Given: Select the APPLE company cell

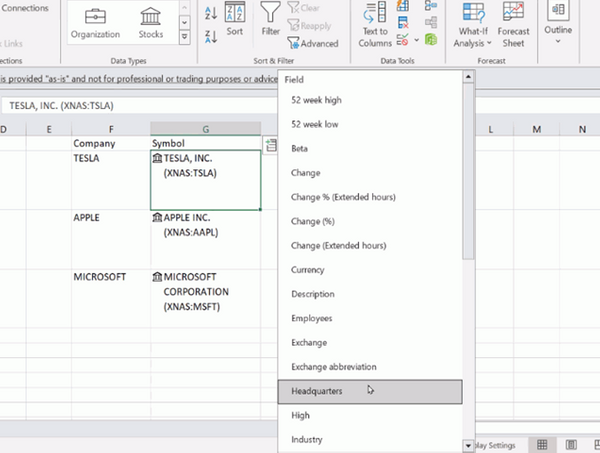Looking at the screenshot, I should click(x=111, y=240).
